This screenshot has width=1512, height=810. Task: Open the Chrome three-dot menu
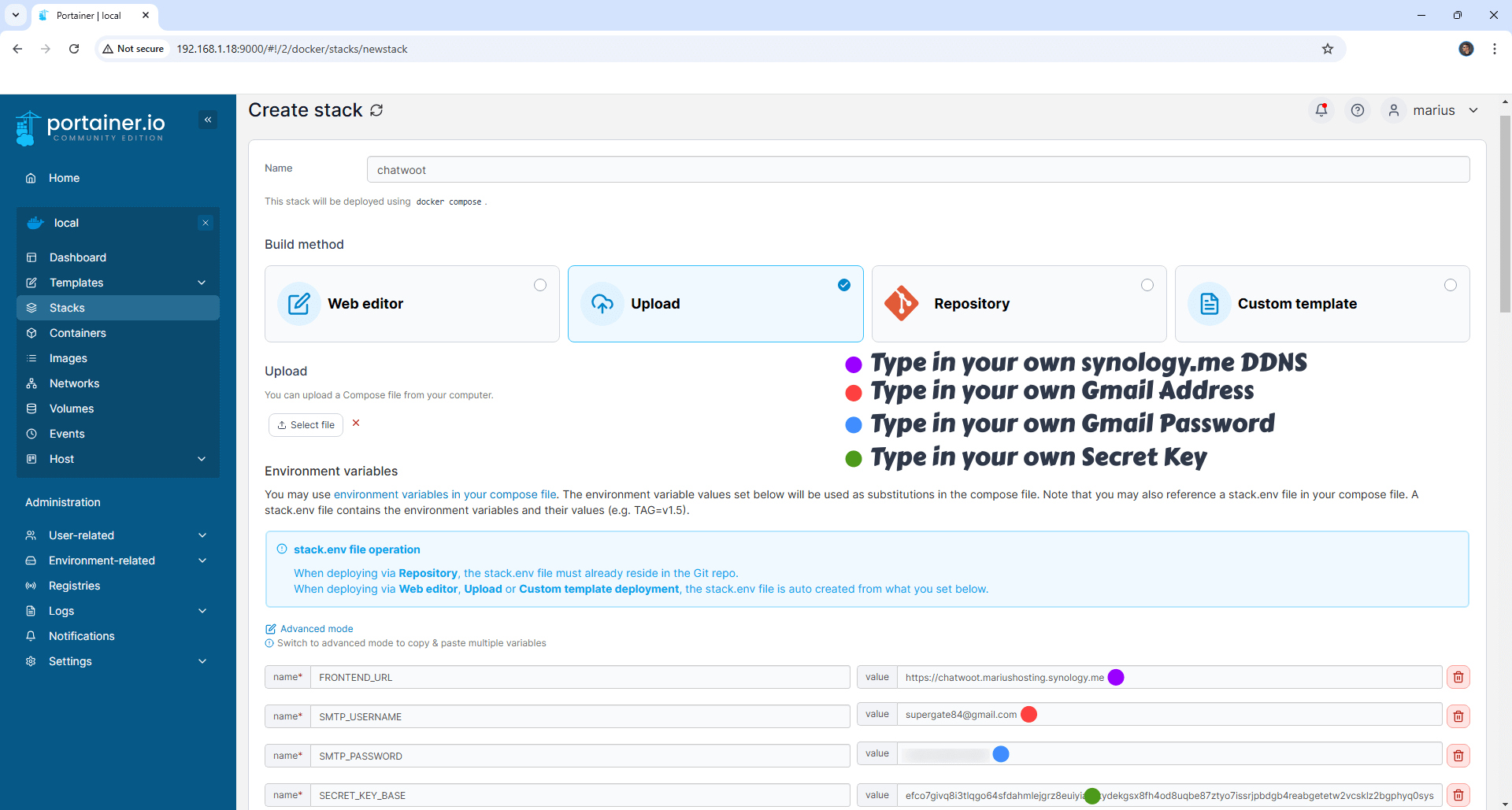coord(1495,49)
